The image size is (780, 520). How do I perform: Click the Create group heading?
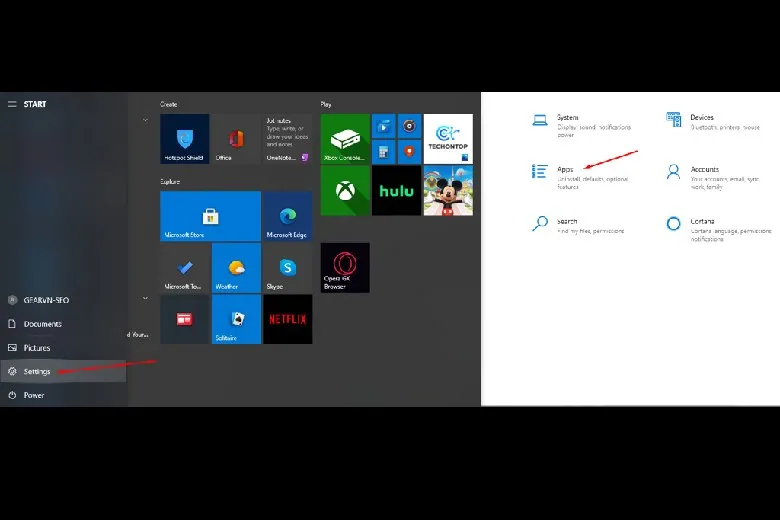(169, 104)
